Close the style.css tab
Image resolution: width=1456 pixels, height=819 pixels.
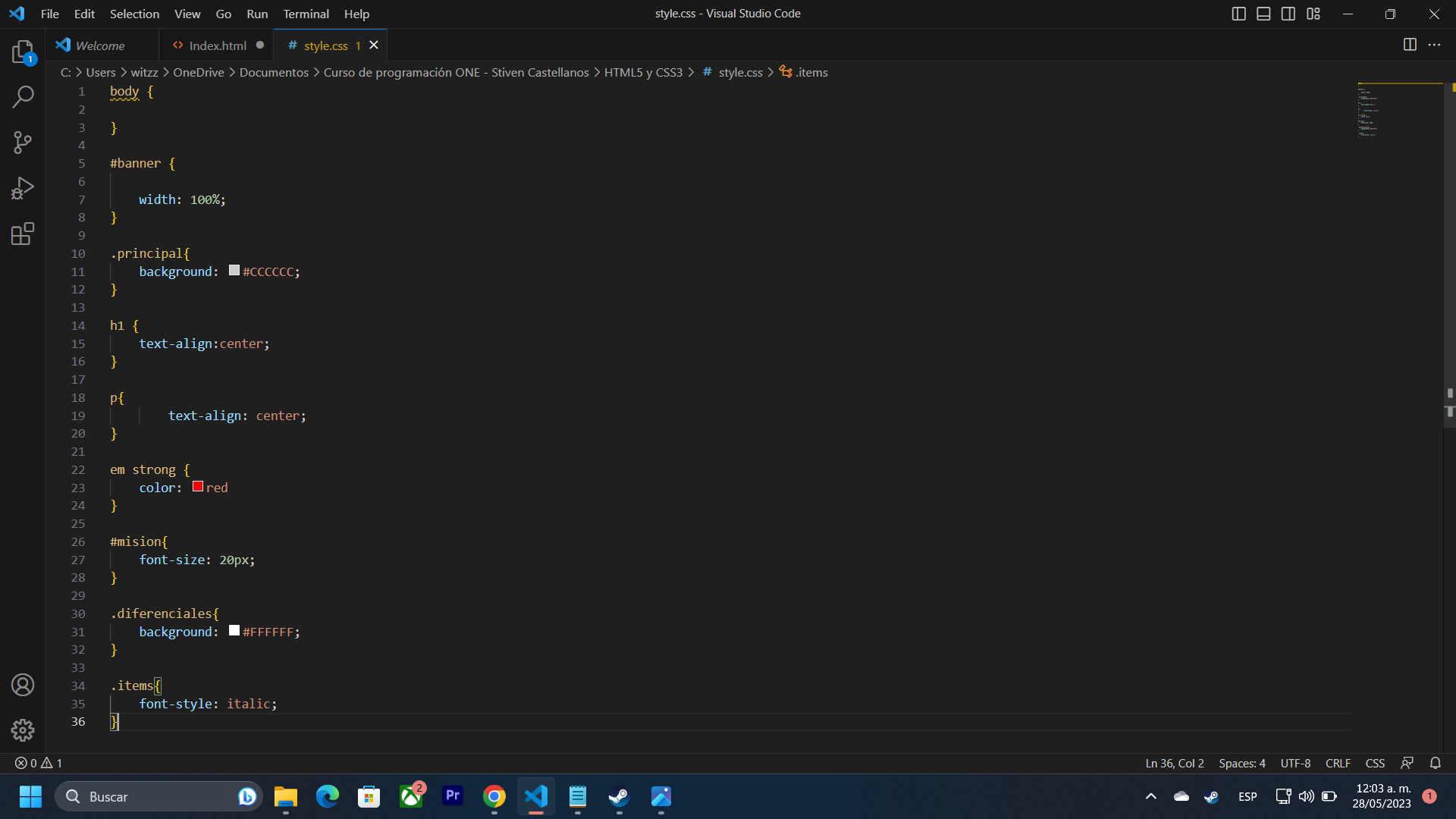(x=374, y=45)
